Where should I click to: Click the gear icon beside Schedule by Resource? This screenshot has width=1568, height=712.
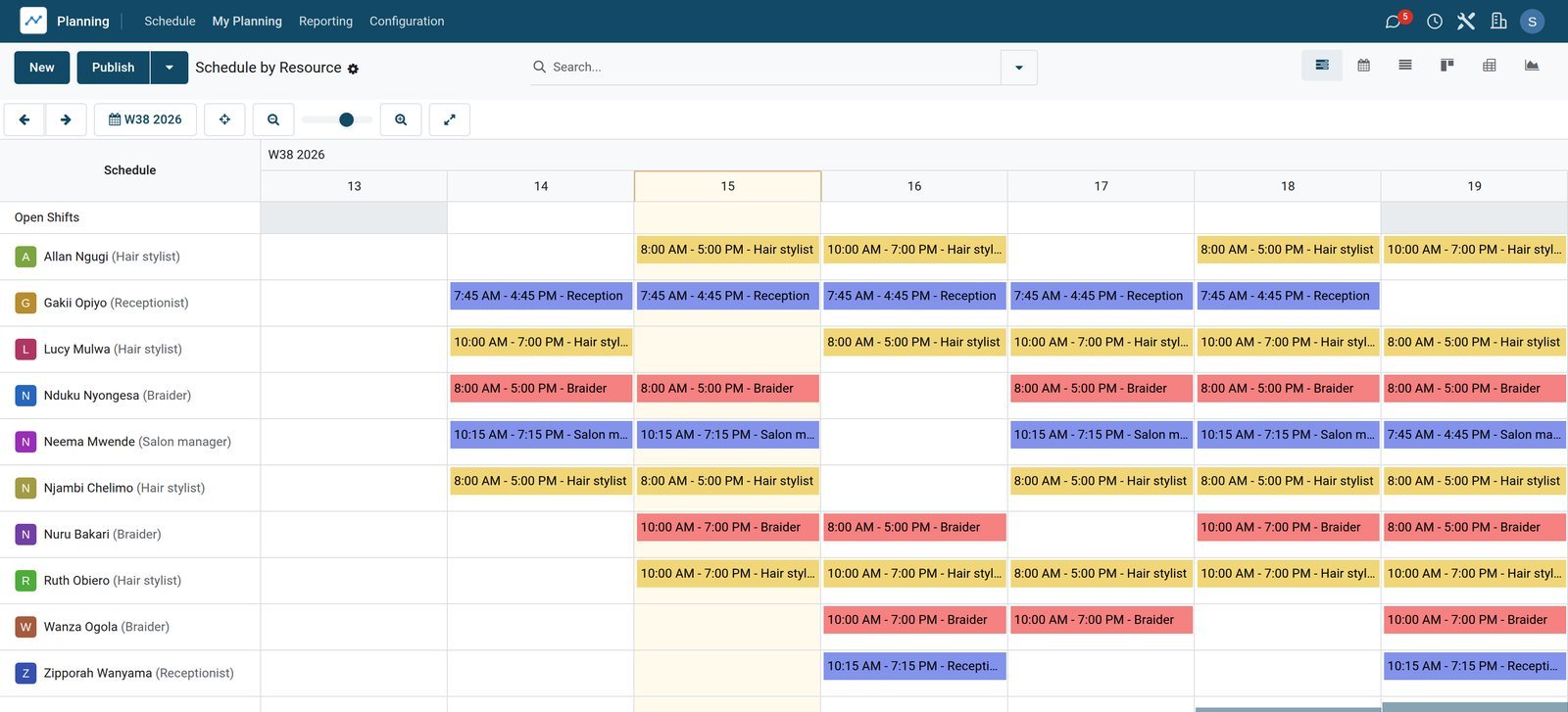(353, 69)
